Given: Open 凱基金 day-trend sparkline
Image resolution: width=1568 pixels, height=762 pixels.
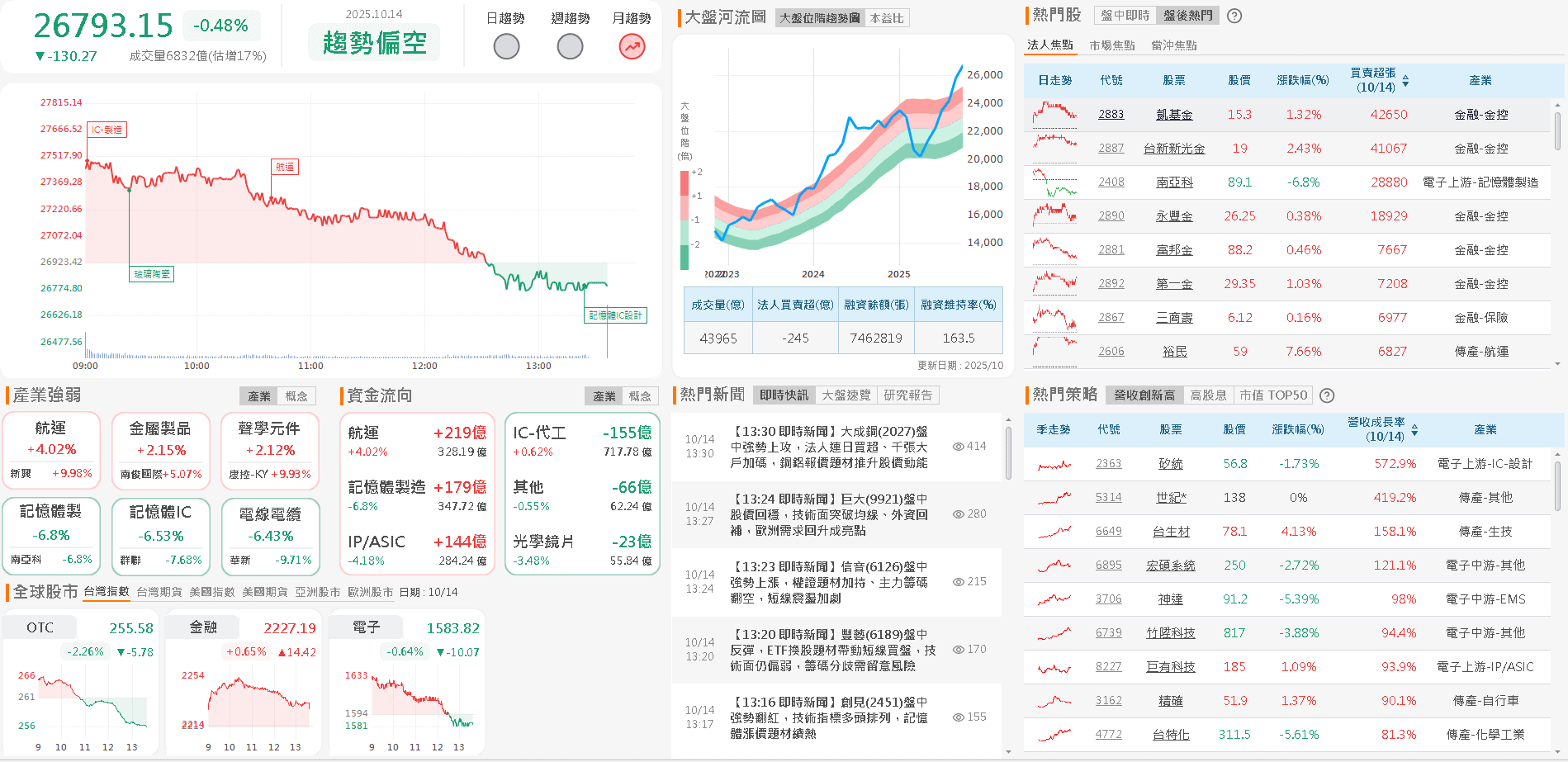Looking at the screenshot, I should tap(1054, 114).
